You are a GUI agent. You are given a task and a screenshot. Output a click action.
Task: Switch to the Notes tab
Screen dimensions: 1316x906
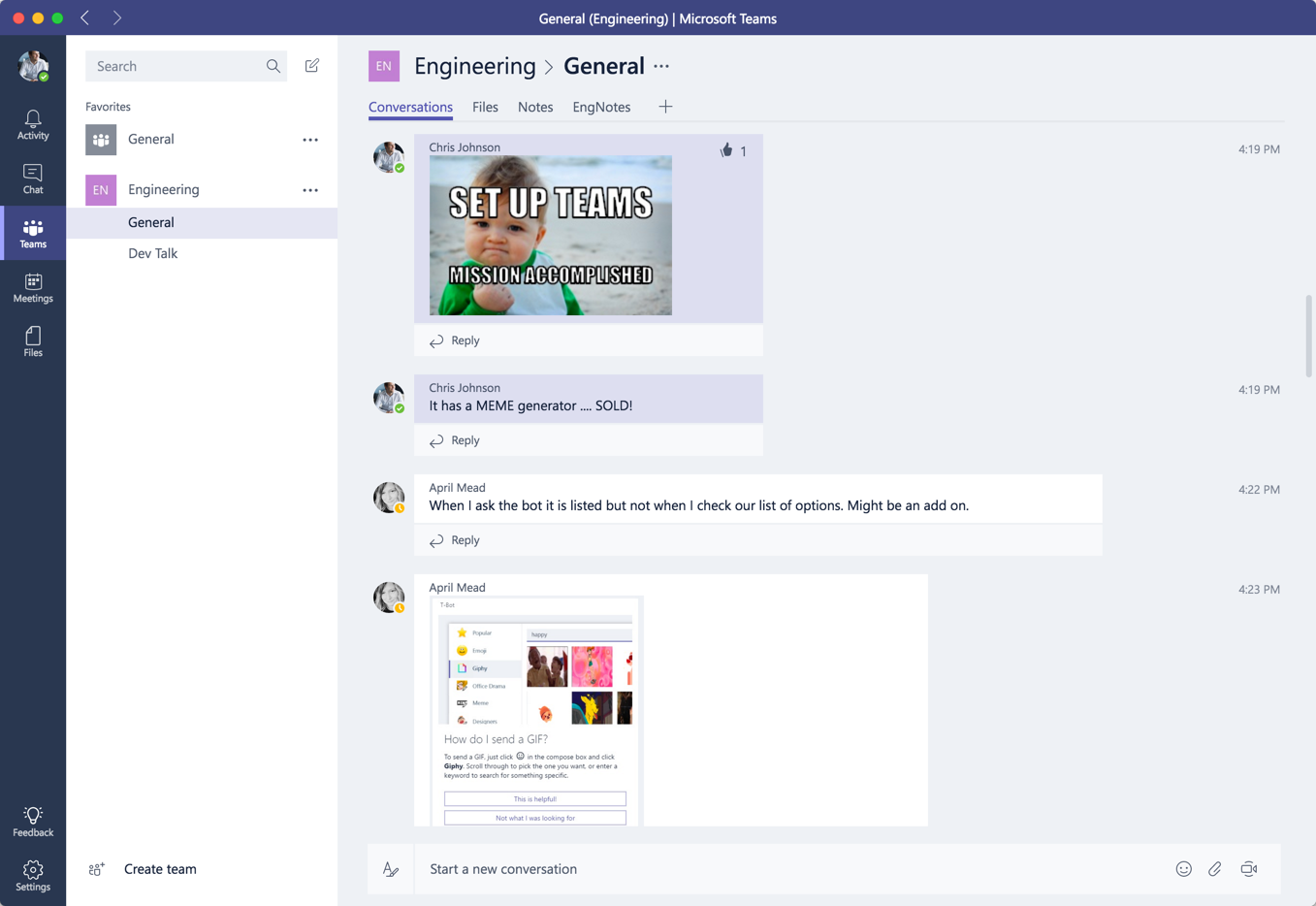535,107
